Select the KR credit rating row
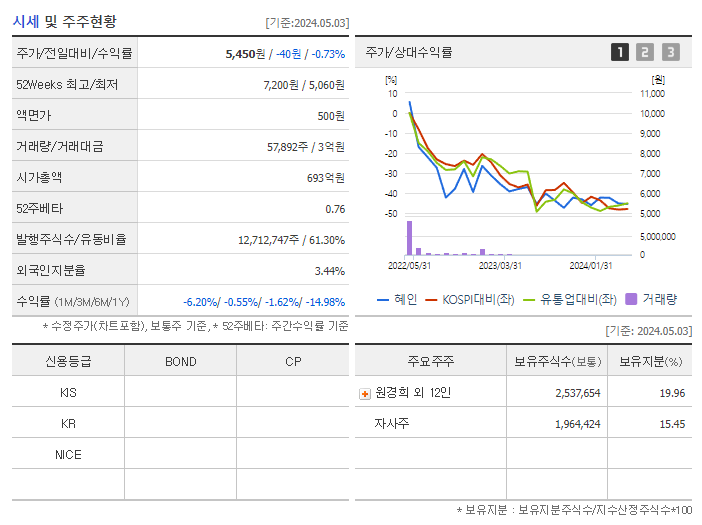The image size is (702, 525). (180, 423)
